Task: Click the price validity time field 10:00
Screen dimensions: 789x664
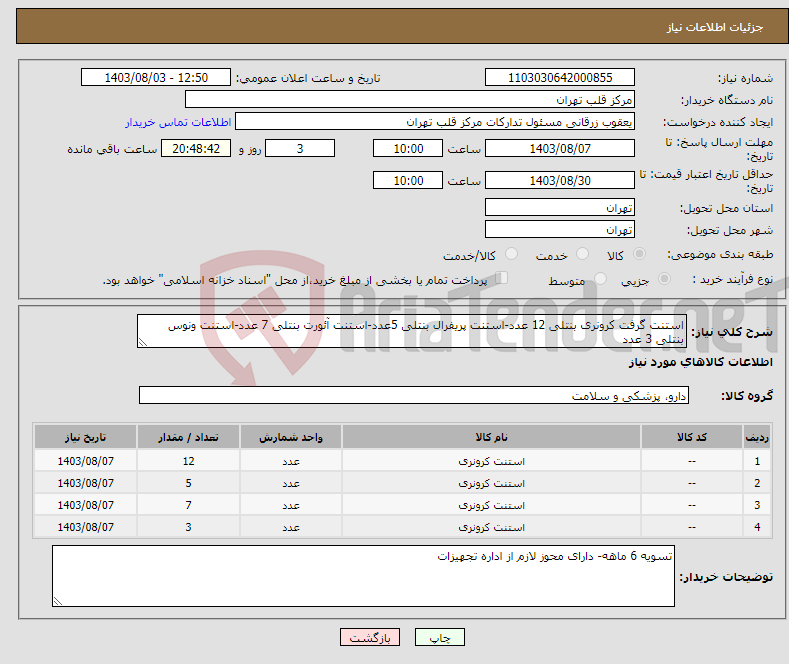Action: pos(408,180)
